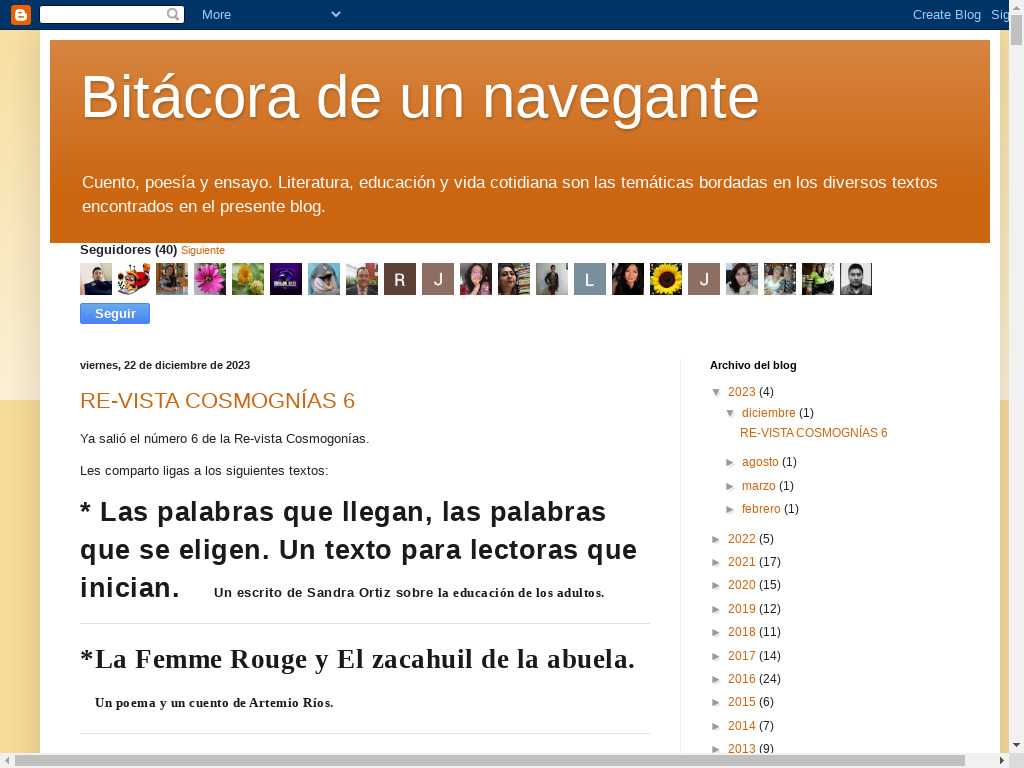
Task: Click the vertical scrollbar down arrow
Action: (x=1016, y=744)
